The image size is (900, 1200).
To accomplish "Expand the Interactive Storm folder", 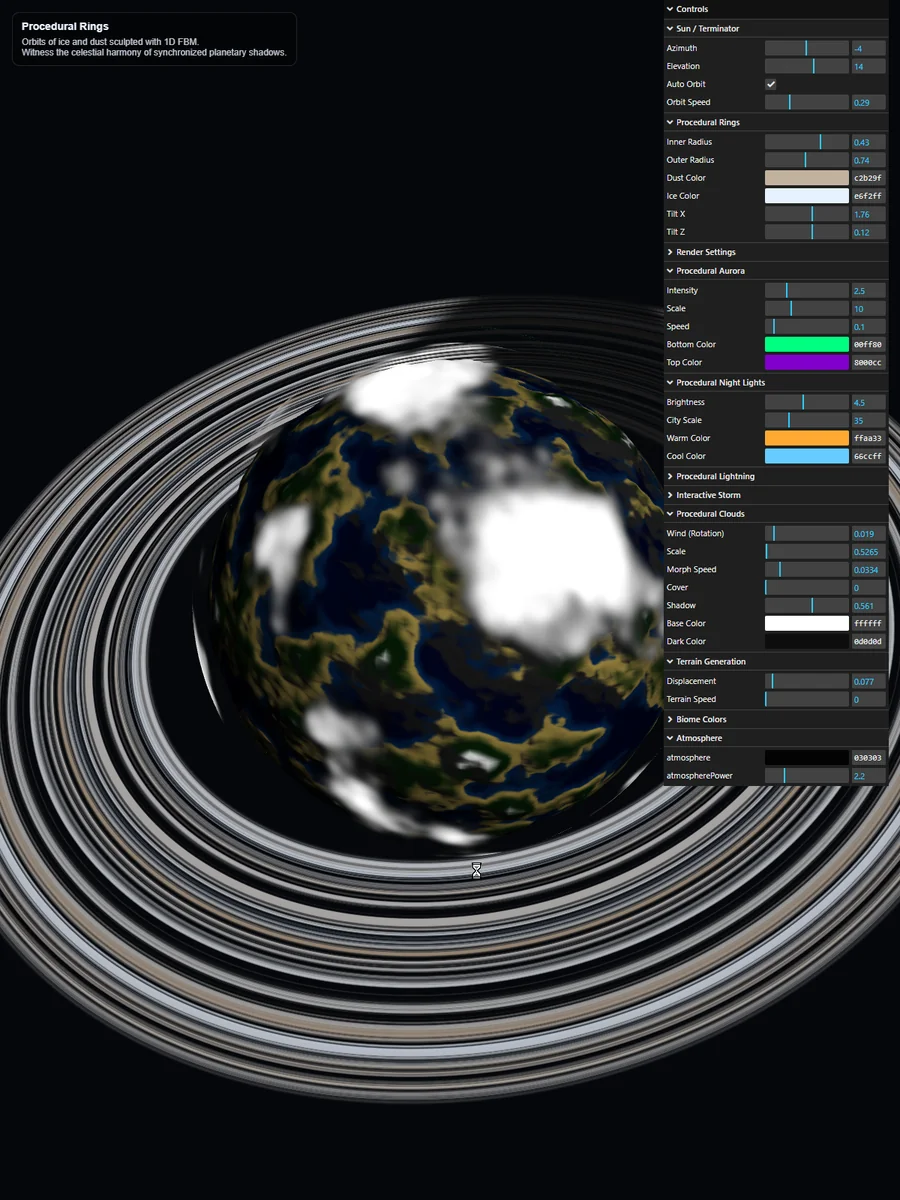I will coord(708,495).
